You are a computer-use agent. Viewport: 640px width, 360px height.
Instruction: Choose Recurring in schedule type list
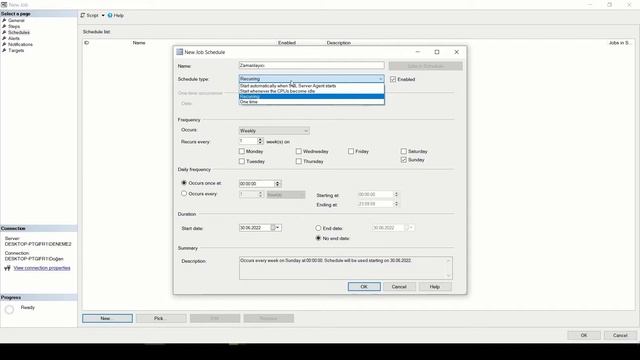tap(311, 97)
